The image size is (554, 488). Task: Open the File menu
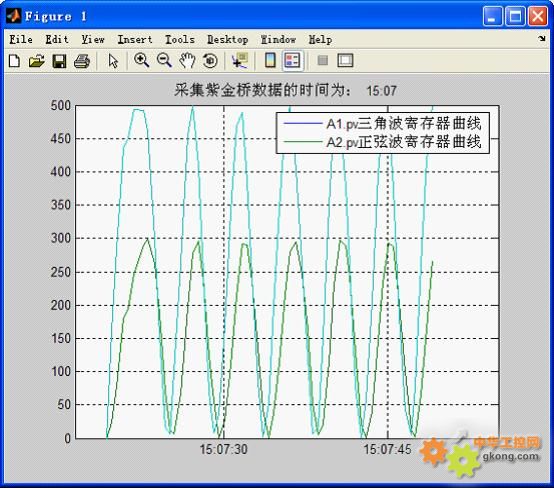tap(21, 39)
